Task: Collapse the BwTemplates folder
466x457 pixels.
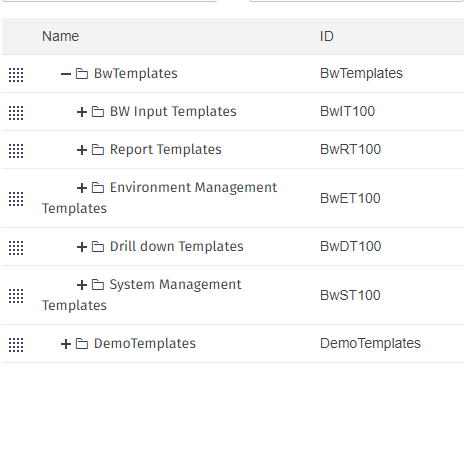Action: point(66,74)
